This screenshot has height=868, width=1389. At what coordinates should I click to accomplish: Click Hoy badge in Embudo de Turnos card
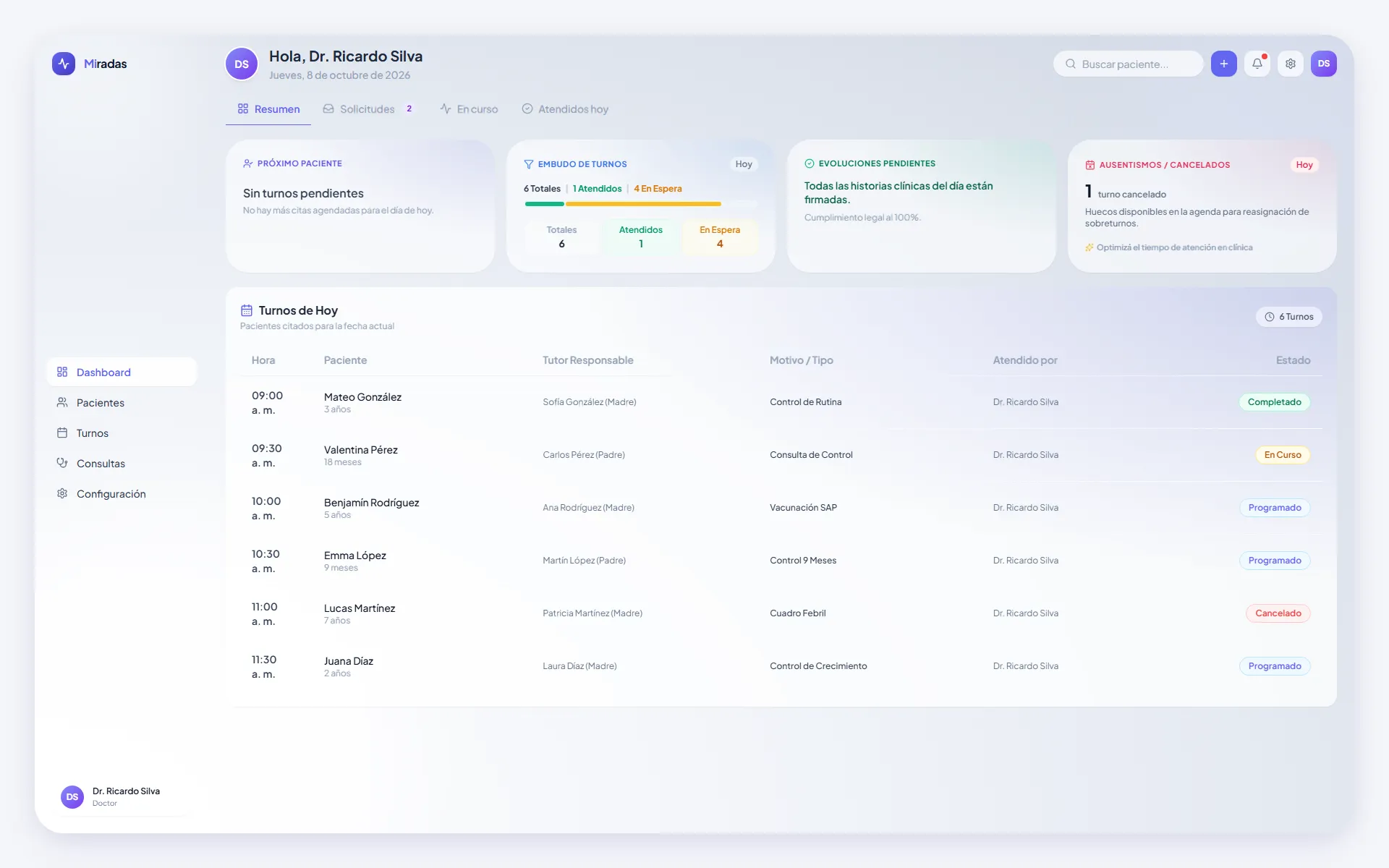(744, 164)
